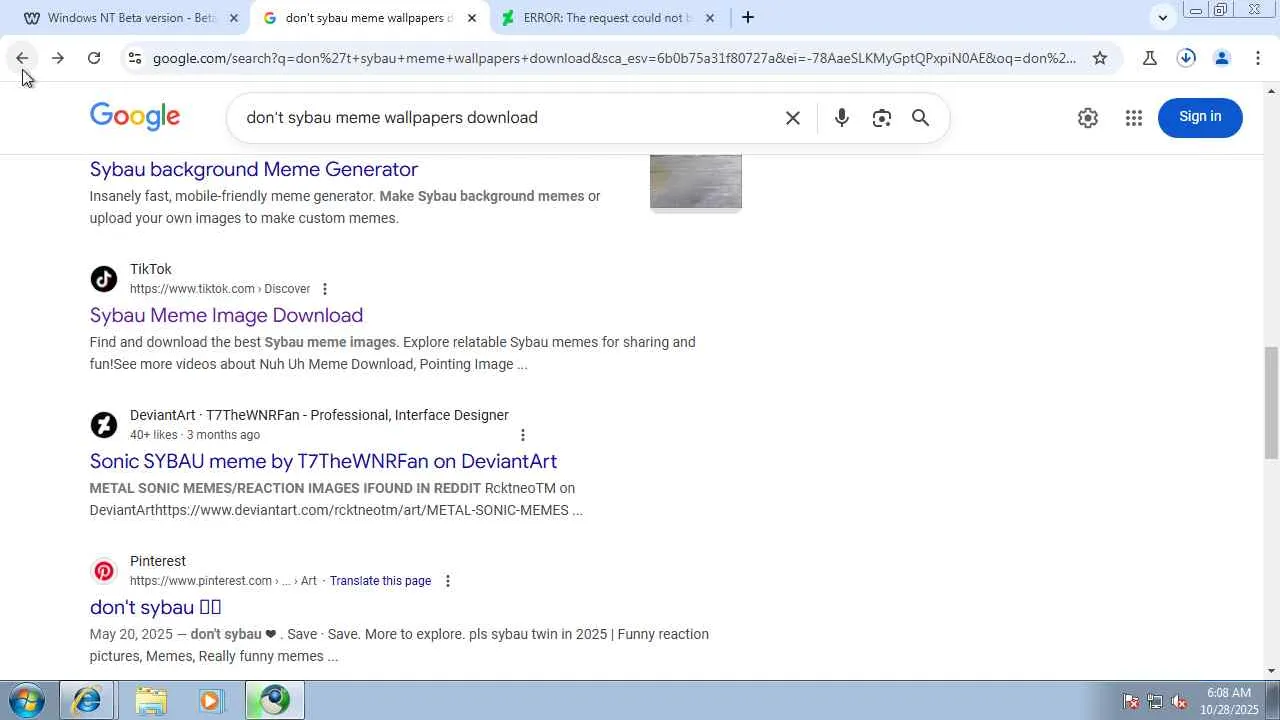Click the DeviantArt favicon in the results
Screen dimensions: 1280x720
[104, 425]
